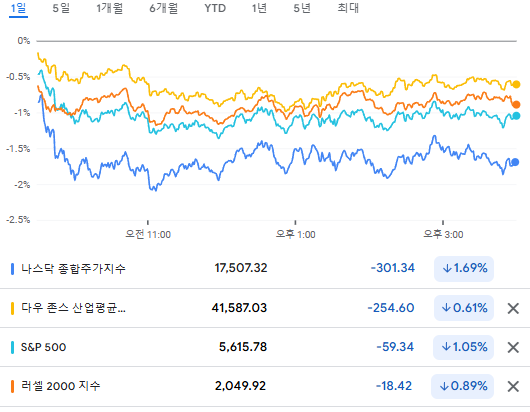Viewport: 530px width, 412px height.
Task: Show the 최대 time range
Action: (x=348, y=8)
